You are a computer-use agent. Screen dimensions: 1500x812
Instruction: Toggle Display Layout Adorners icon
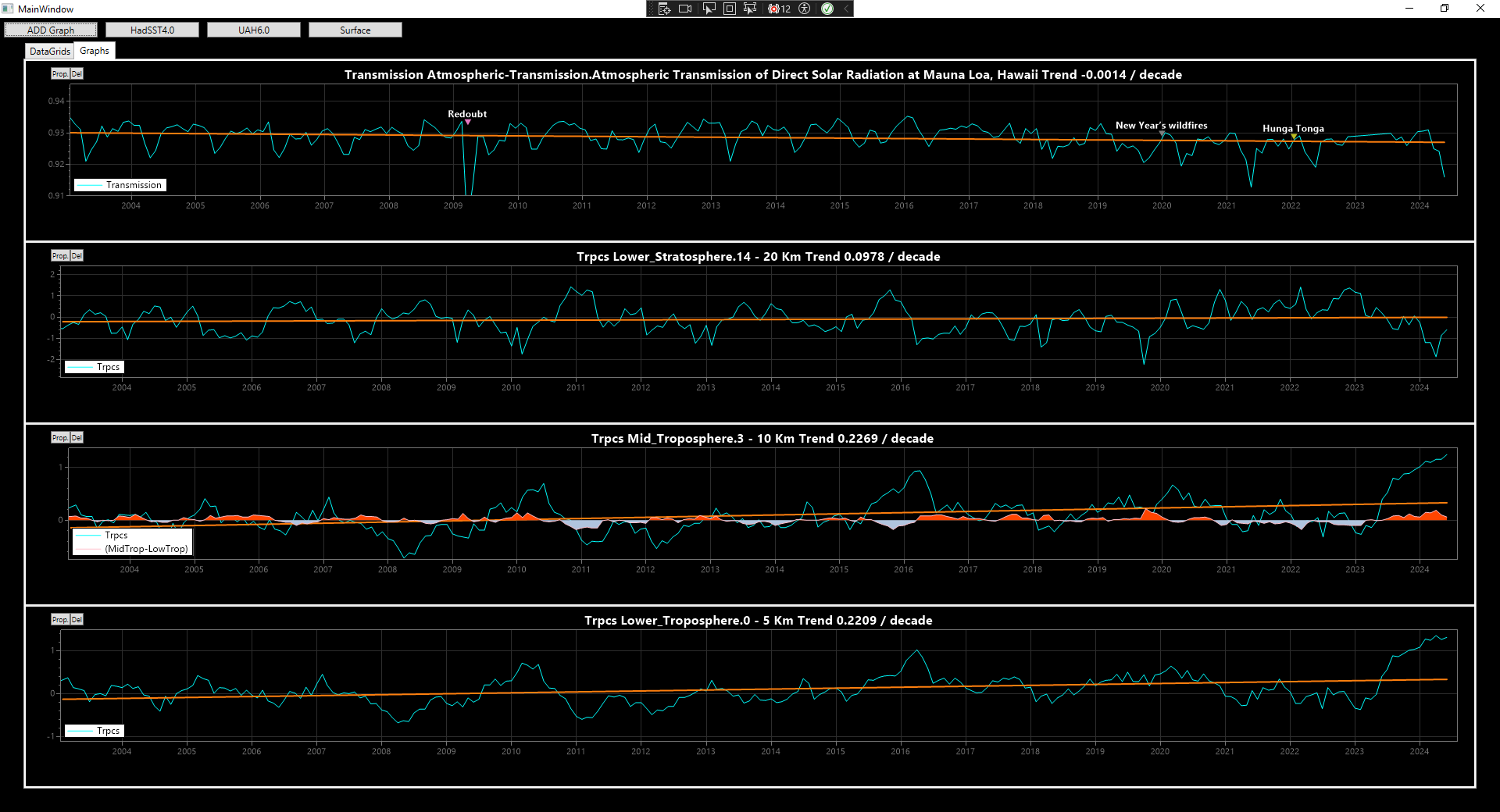pyautogui.click(x=729, y=9)
